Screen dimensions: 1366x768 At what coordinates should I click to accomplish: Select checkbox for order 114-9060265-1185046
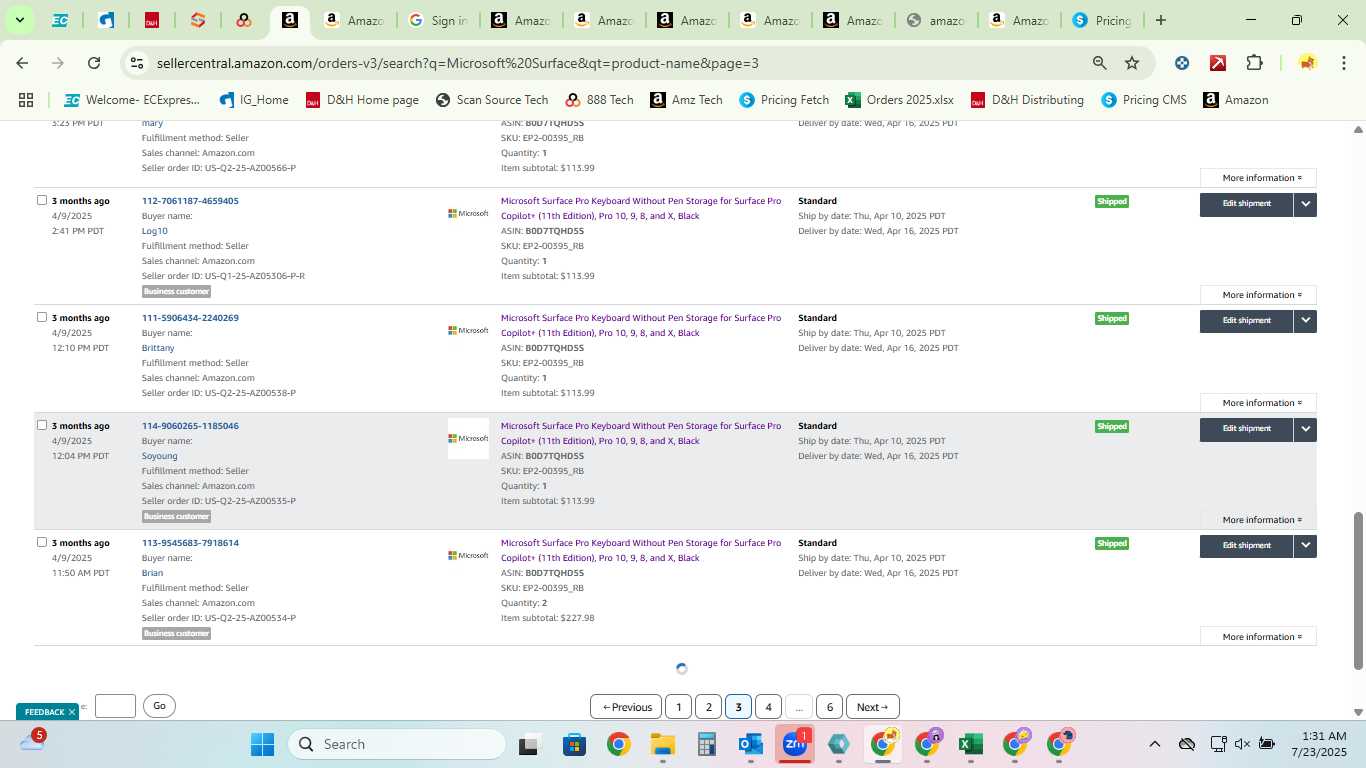tap(42, 425)
